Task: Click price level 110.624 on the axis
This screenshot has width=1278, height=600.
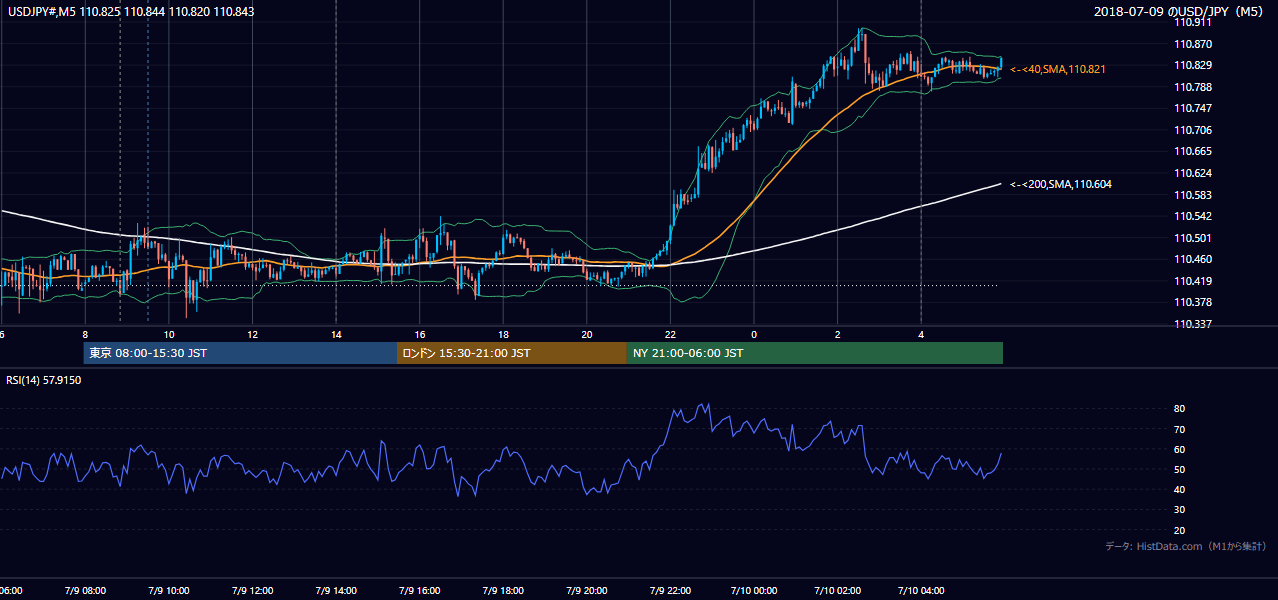Action: (x=1193, y=173)
